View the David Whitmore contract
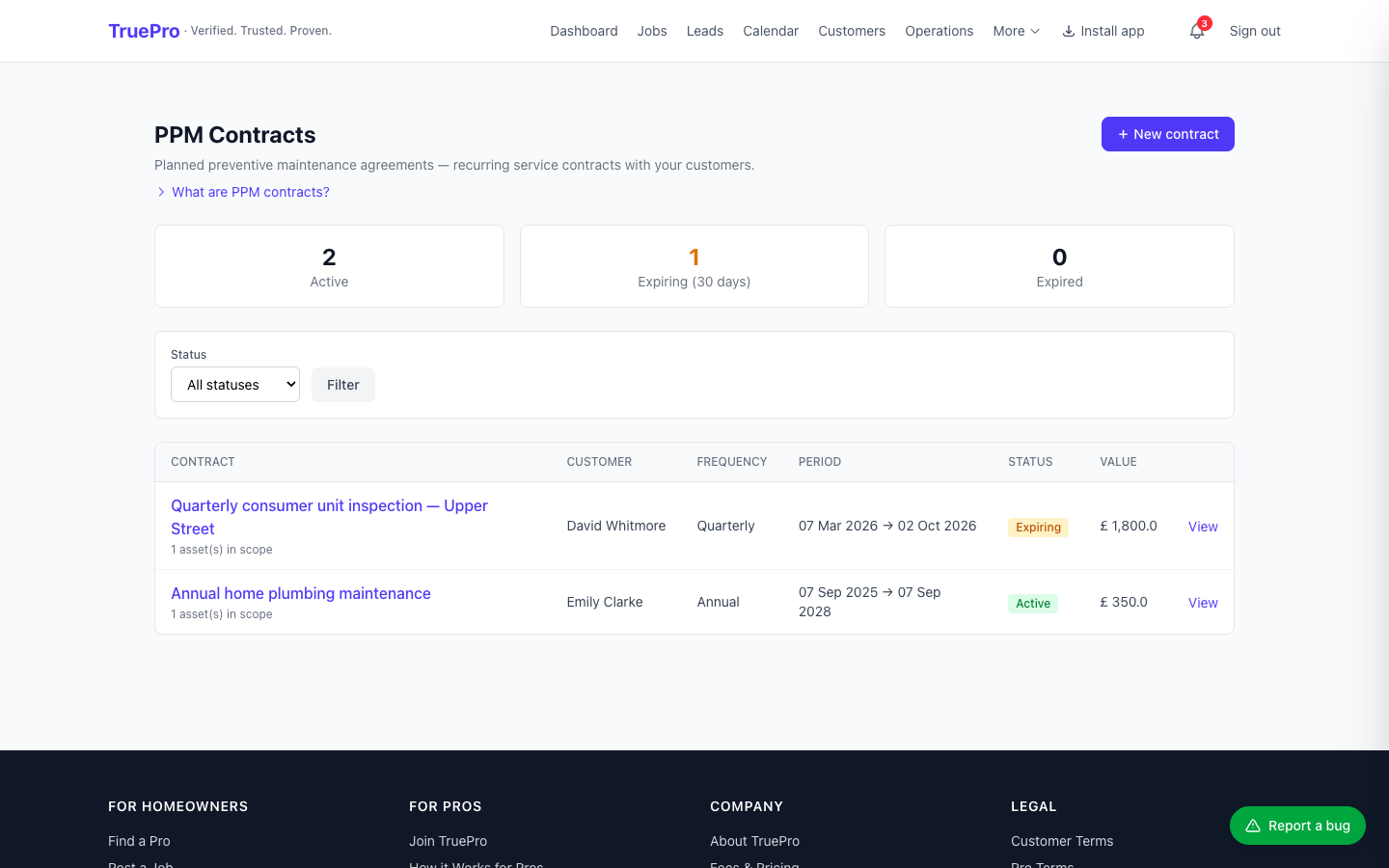This screenshot has width=1389, height=868. click(x=1203, y=527)
